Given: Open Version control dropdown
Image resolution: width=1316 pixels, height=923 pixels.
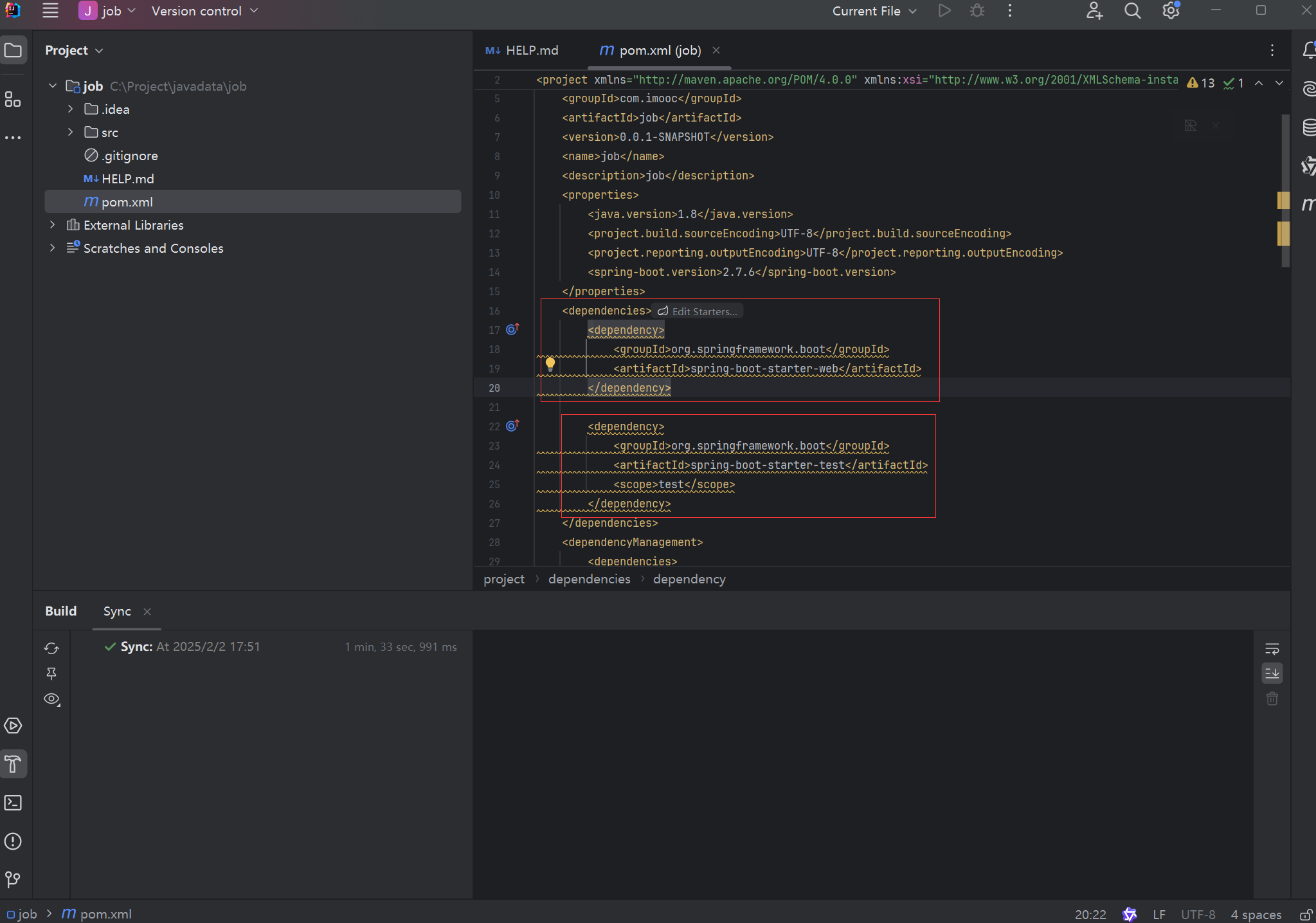Looking at the screenshot, I should (x=204, y=11).
